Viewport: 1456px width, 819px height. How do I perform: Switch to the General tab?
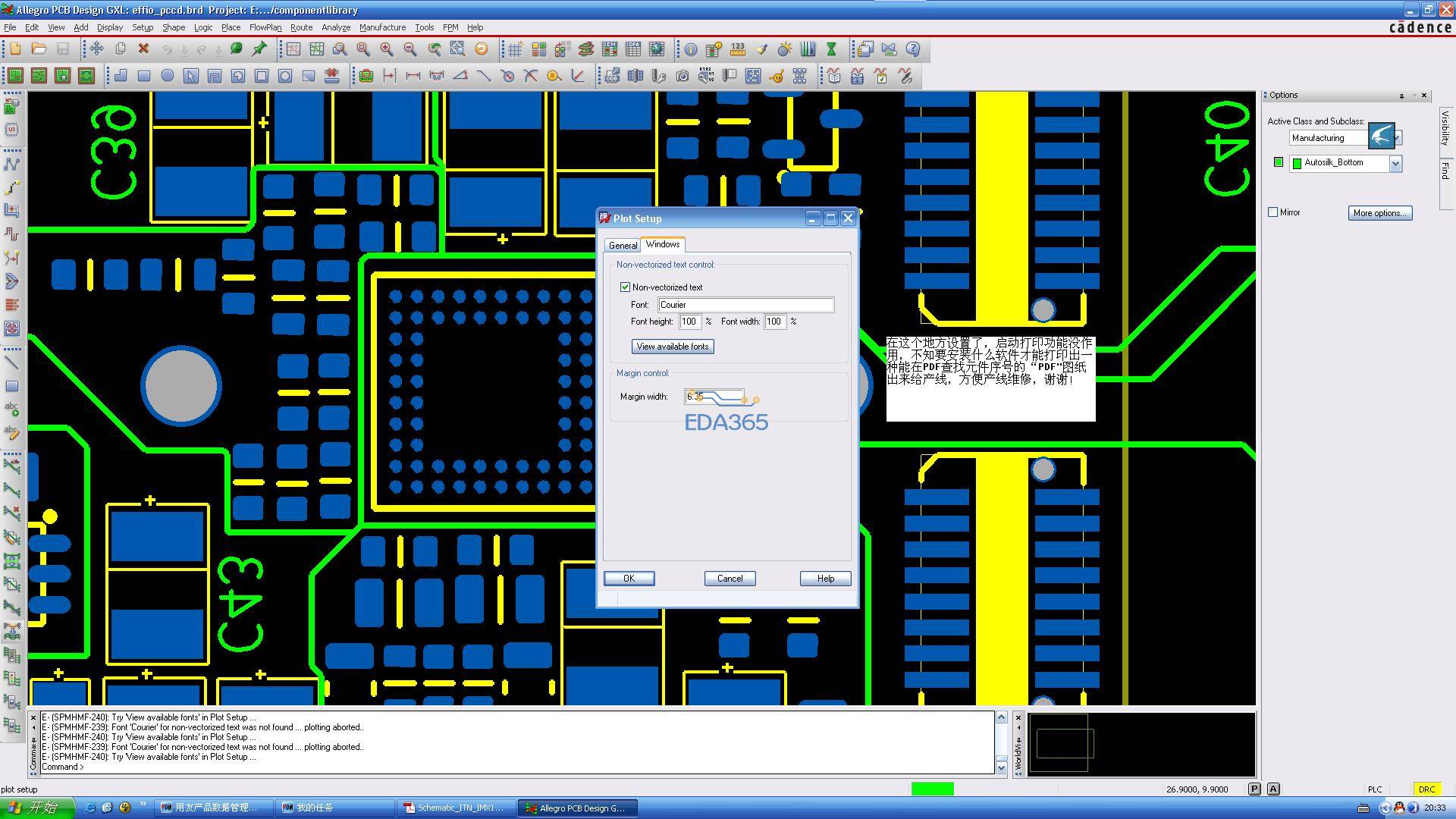click(x=623, y=246)
